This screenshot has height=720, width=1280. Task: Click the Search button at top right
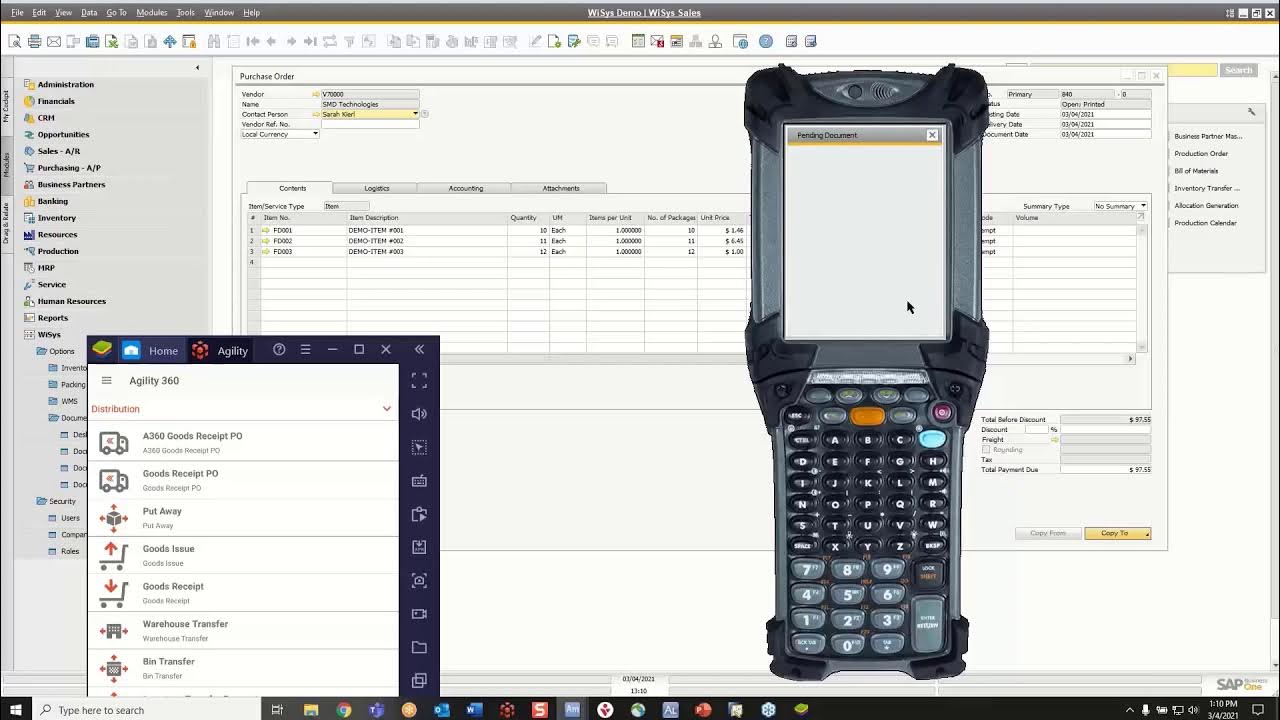[x=1238, y=70]
